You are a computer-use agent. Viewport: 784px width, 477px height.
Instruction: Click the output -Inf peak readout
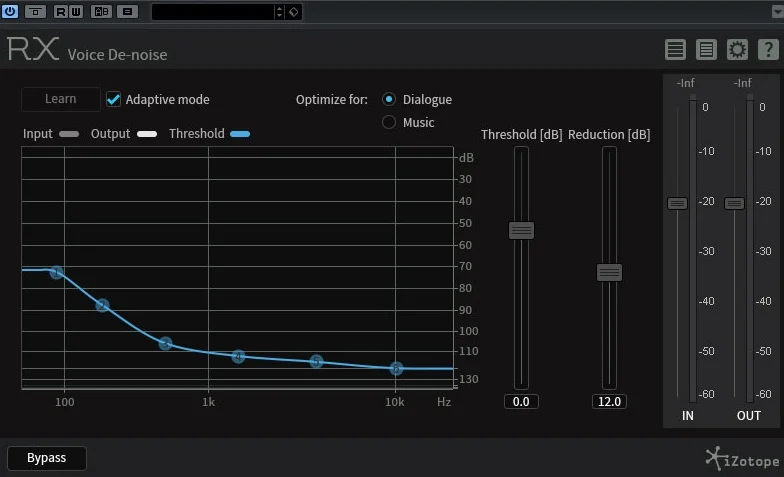click(742, 83)
